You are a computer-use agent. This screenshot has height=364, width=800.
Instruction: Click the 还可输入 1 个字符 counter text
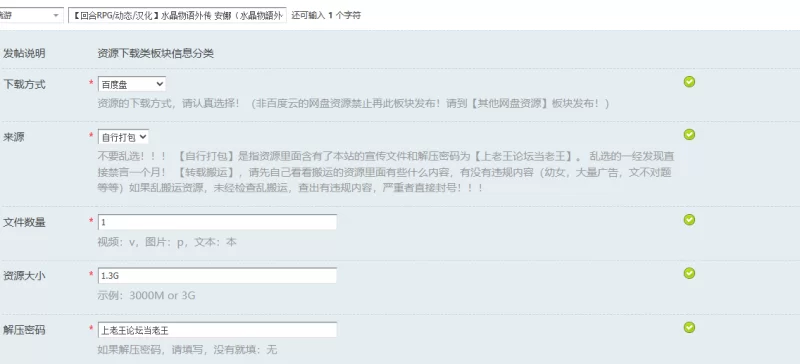pyautogui.click(x=326, y=15)
